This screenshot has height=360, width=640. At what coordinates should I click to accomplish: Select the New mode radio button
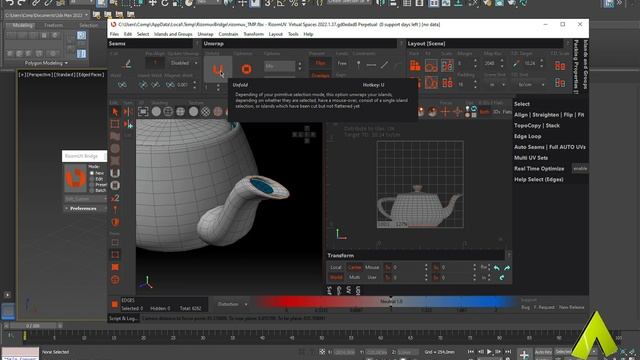[x=91, y=173]
